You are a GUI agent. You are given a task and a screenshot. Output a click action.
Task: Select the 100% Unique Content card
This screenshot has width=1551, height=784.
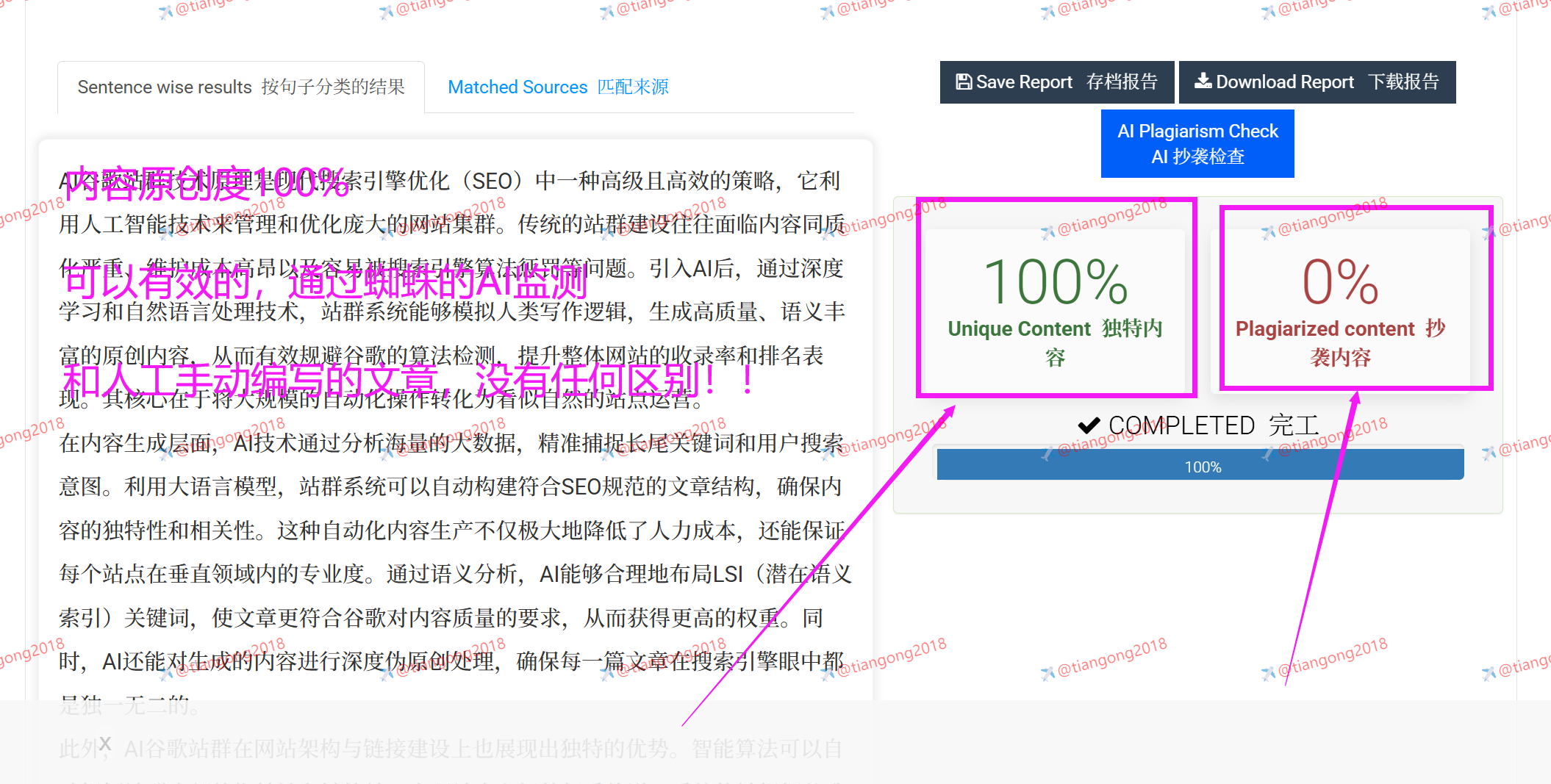point(1055,309)
